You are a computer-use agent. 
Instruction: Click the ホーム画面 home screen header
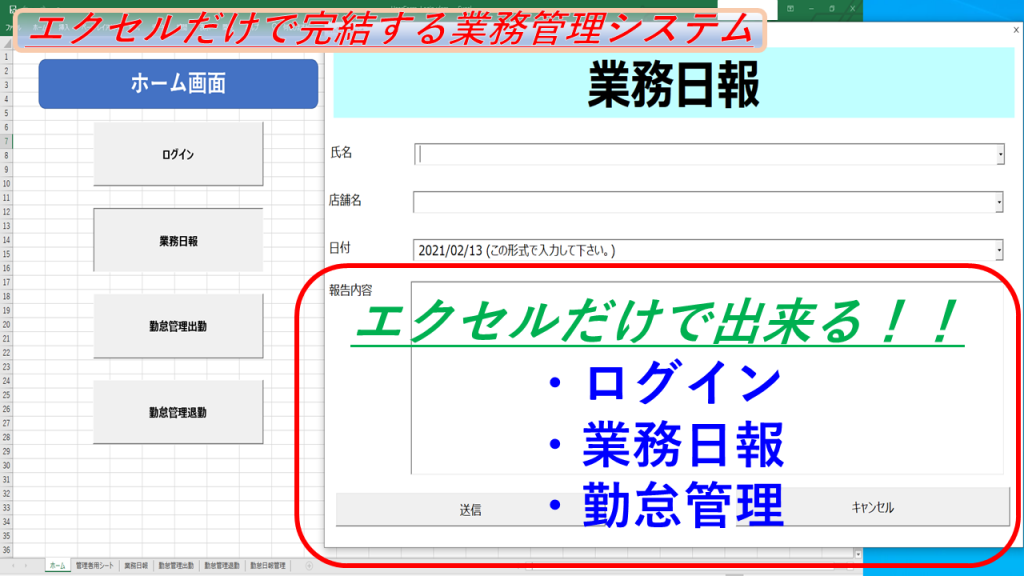pos(177,84)
